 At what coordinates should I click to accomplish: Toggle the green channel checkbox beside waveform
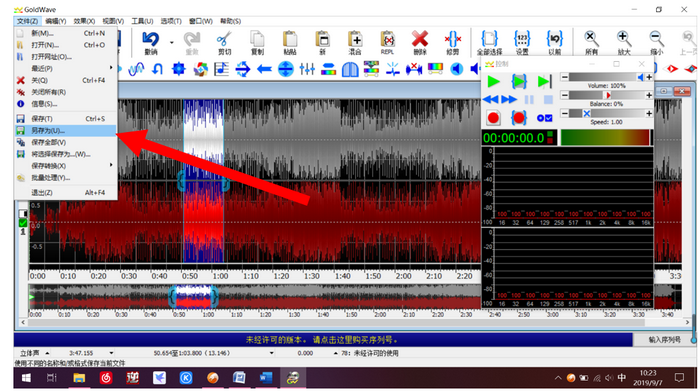(23, 223)
